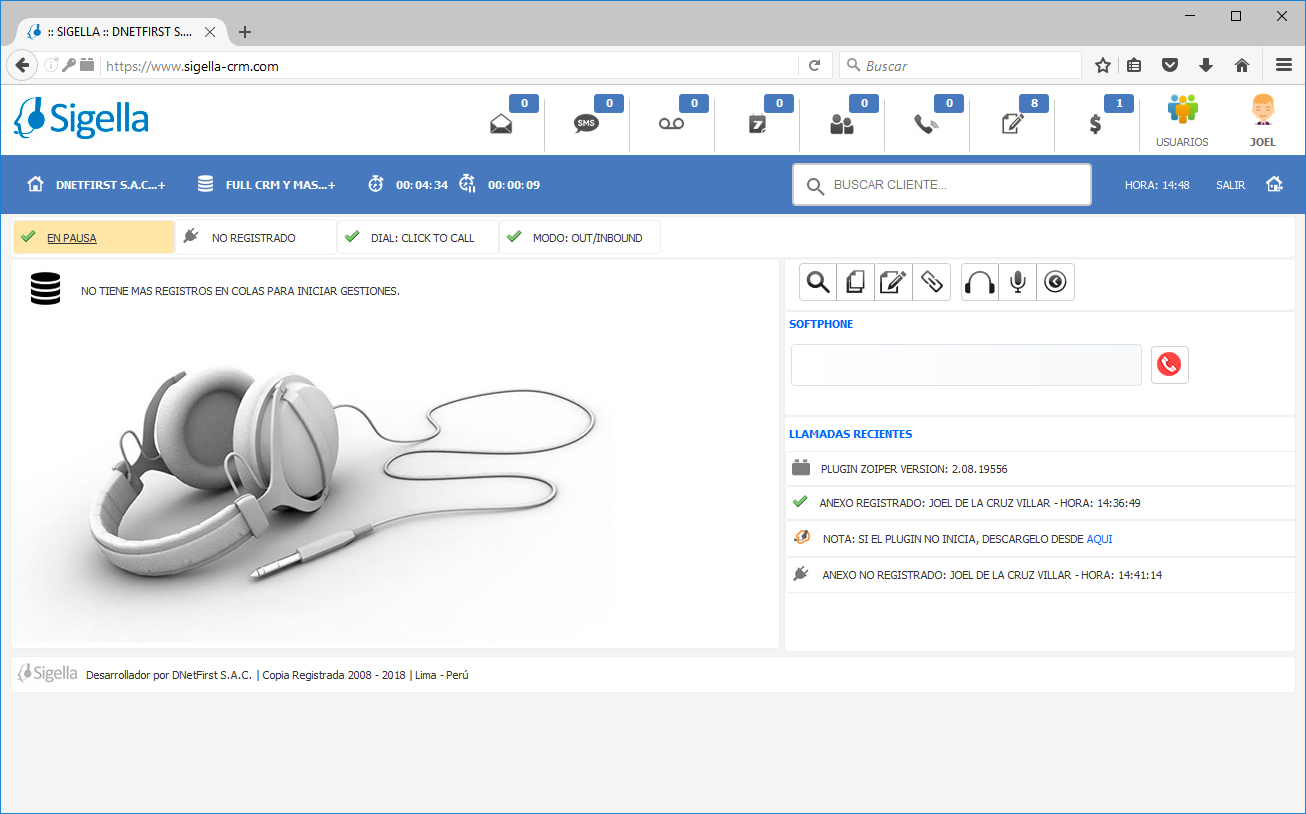Screen dimensions: 1306x814
Task: Click the Firefox Buscar search box
Action: click(x=960, y=65)
